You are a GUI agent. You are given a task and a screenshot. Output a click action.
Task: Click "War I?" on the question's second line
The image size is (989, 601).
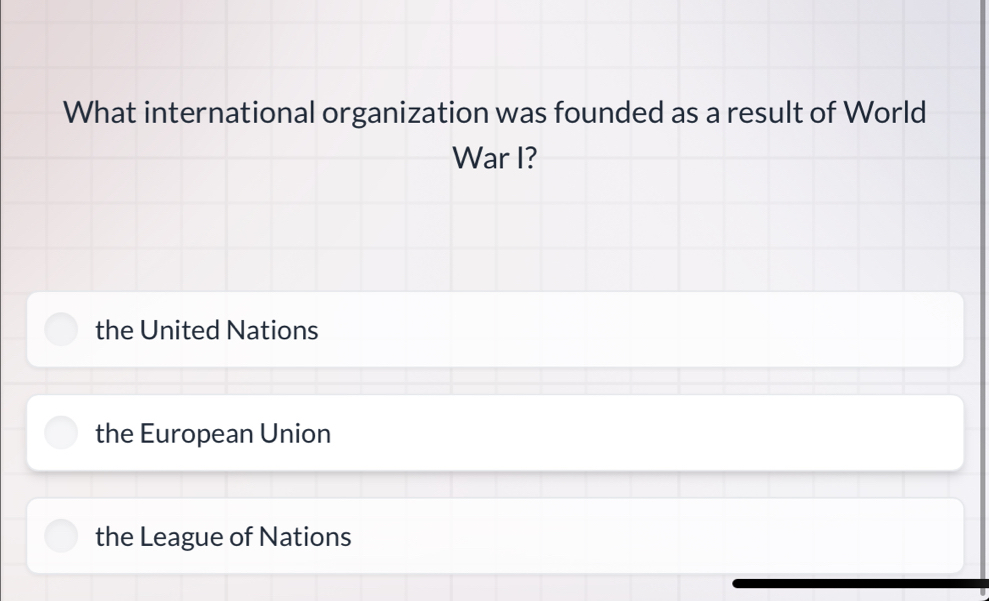pos(495,158)
